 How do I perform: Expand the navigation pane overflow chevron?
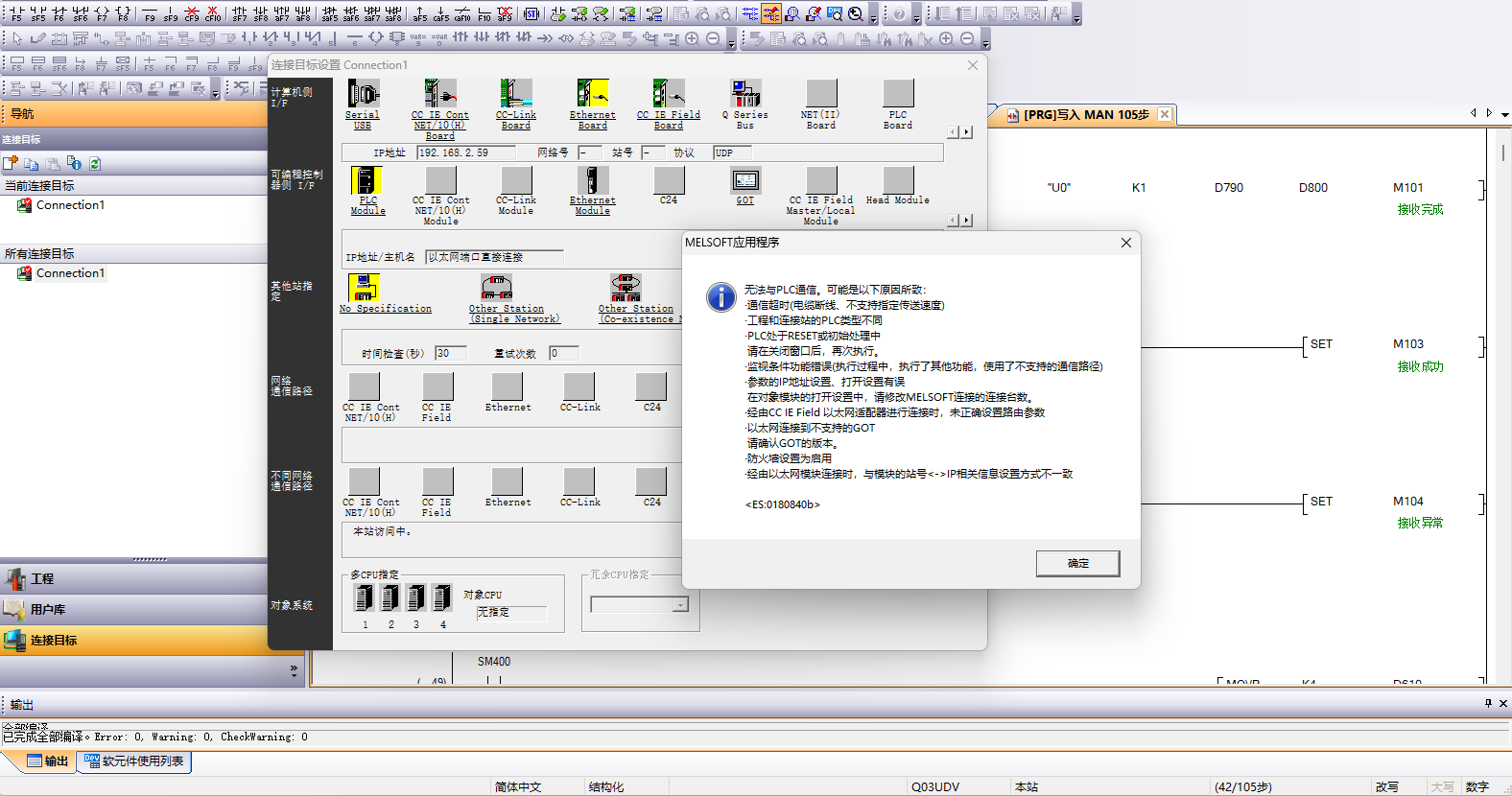point(294,670)
